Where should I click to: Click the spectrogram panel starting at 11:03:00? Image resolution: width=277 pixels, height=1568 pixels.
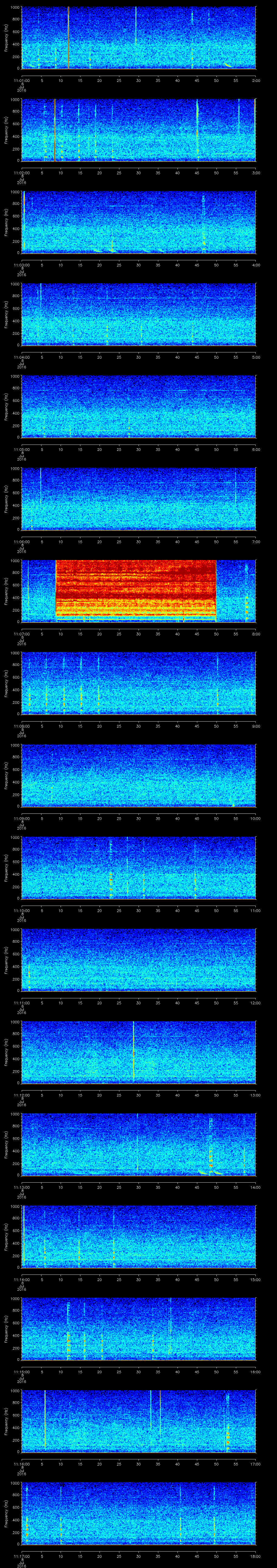[138, 222]
